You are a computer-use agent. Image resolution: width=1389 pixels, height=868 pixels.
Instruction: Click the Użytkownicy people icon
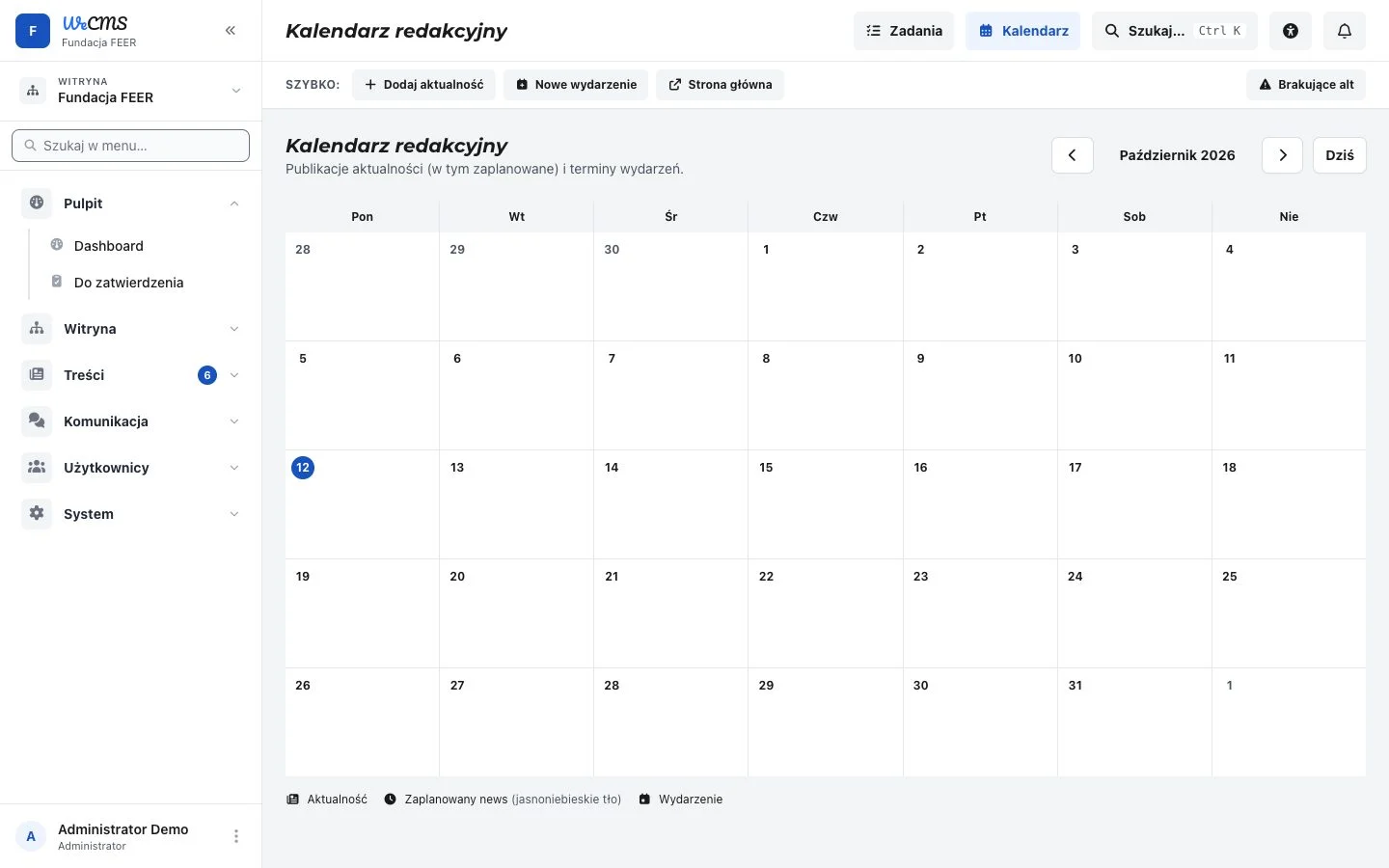[x=37, y=468]
